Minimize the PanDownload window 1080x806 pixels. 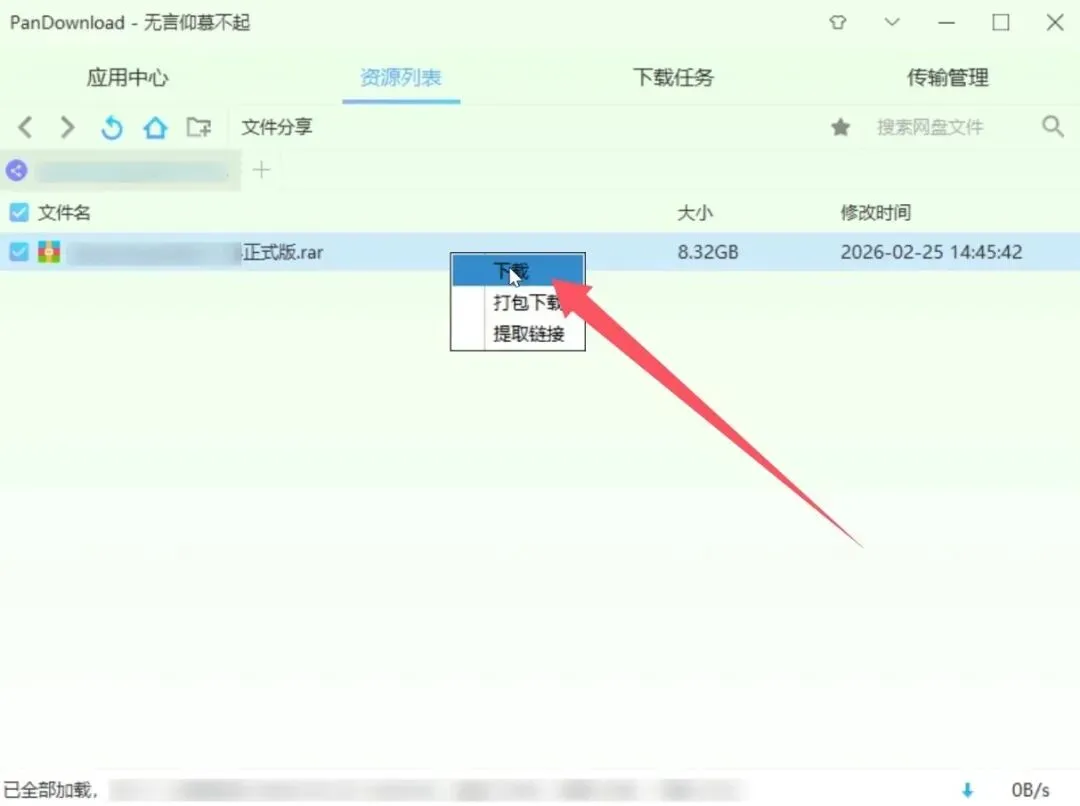pyautogui.click(x=946, y=23)
